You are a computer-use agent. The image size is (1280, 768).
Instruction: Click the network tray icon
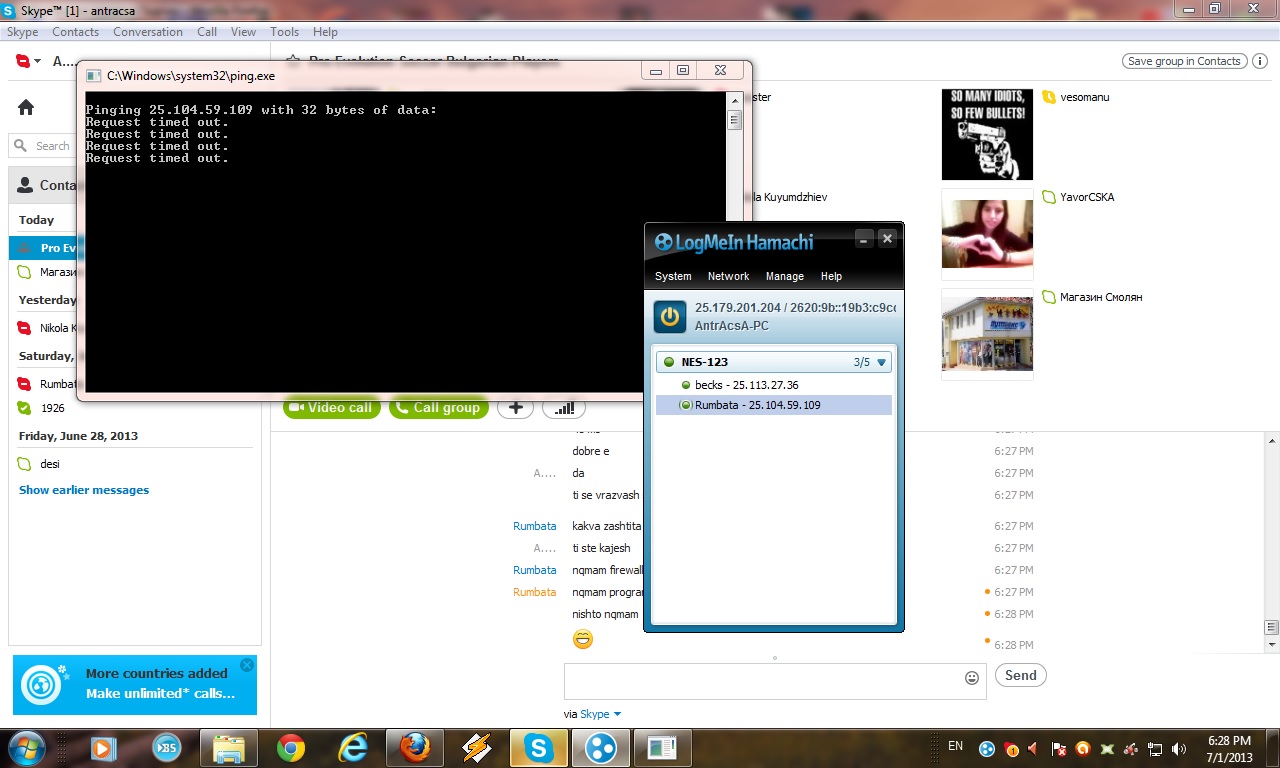coord(1155,748)
